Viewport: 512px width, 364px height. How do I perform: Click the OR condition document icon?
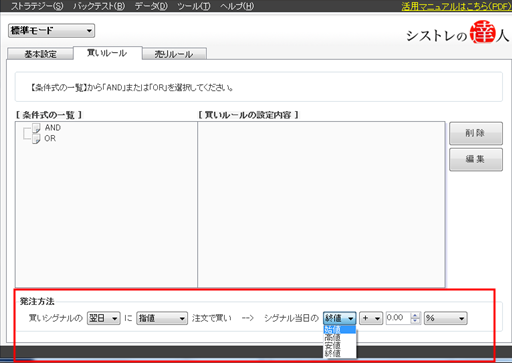(36, 138)
